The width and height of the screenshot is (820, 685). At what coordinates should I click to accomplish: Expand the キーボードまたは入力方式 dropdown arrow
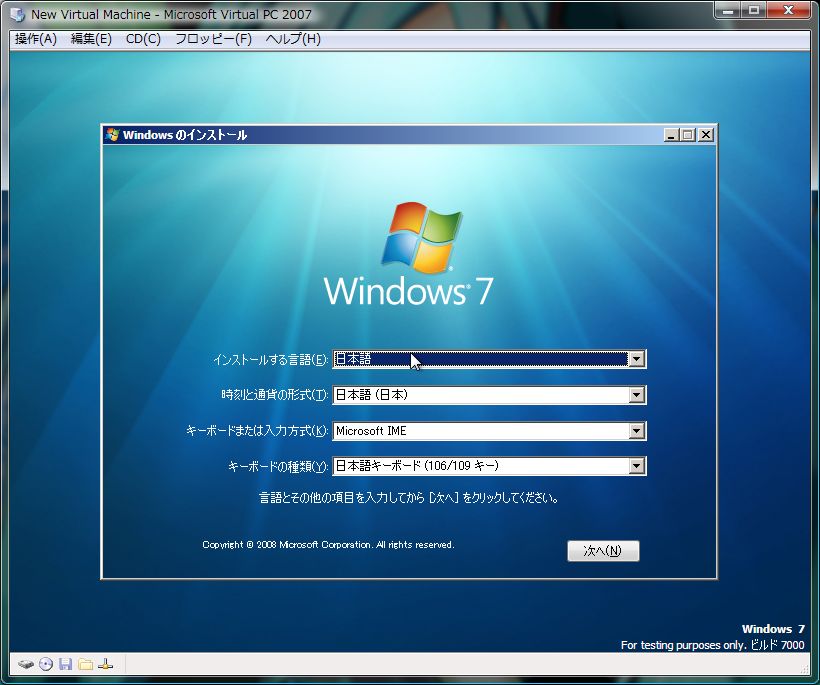pyautogui.click(x=636, y=431)
